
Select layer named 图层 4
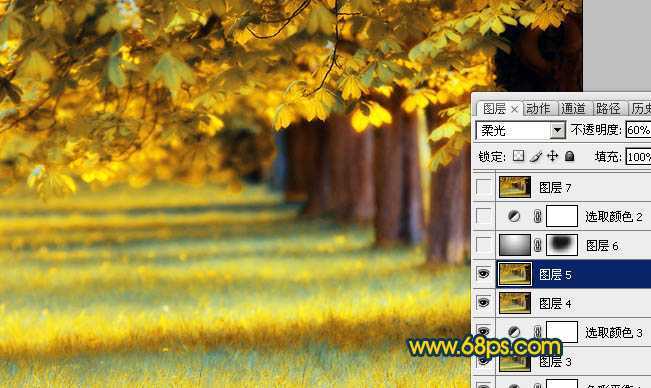click(555, 304)
